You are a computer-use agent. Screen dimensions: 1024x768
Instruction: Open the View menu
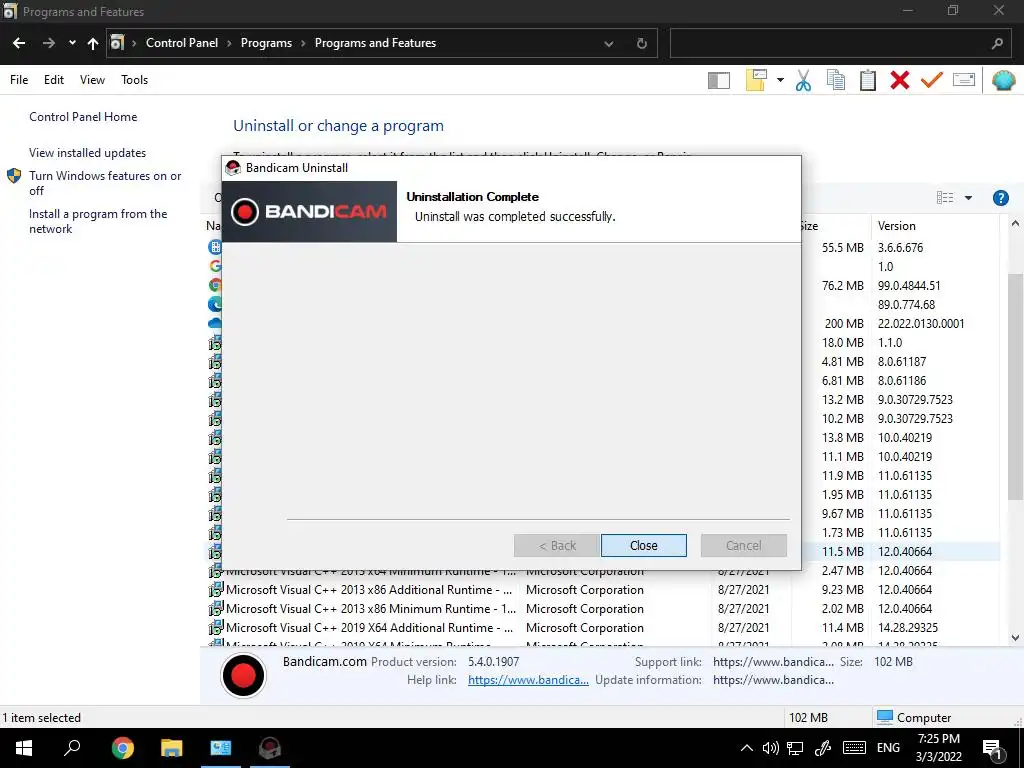tap(92, 80)
